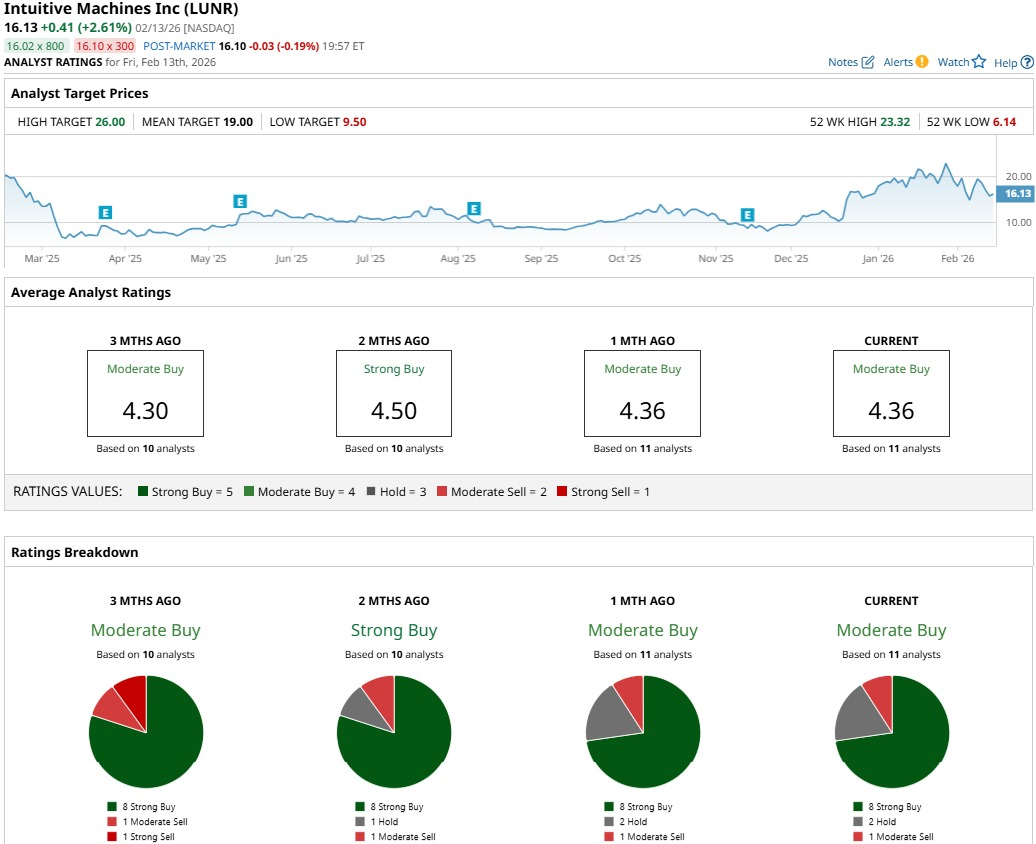Click the Strong Sell red legend swatch
This screenshot has width=1036, height=844.
pos(562,491)
